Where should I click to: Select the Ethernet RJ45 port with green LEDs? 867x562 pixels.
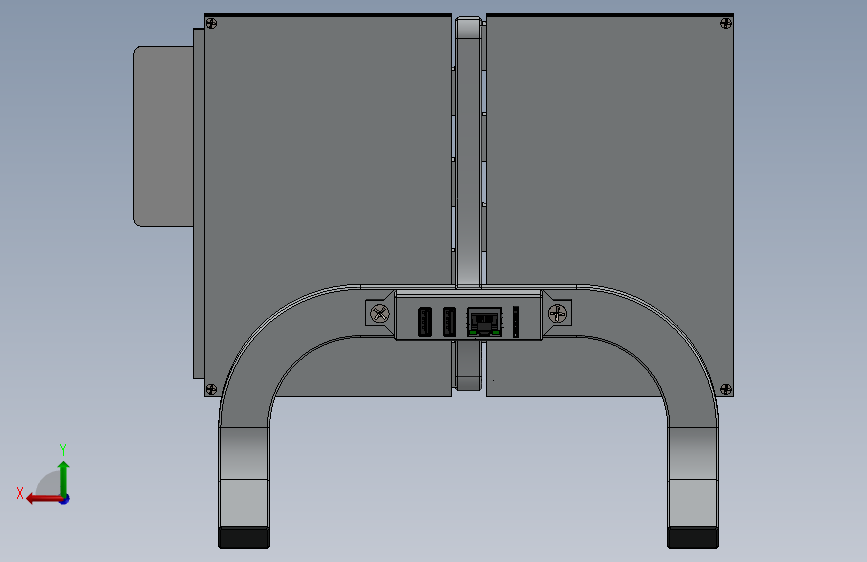[x=484, y=322]
